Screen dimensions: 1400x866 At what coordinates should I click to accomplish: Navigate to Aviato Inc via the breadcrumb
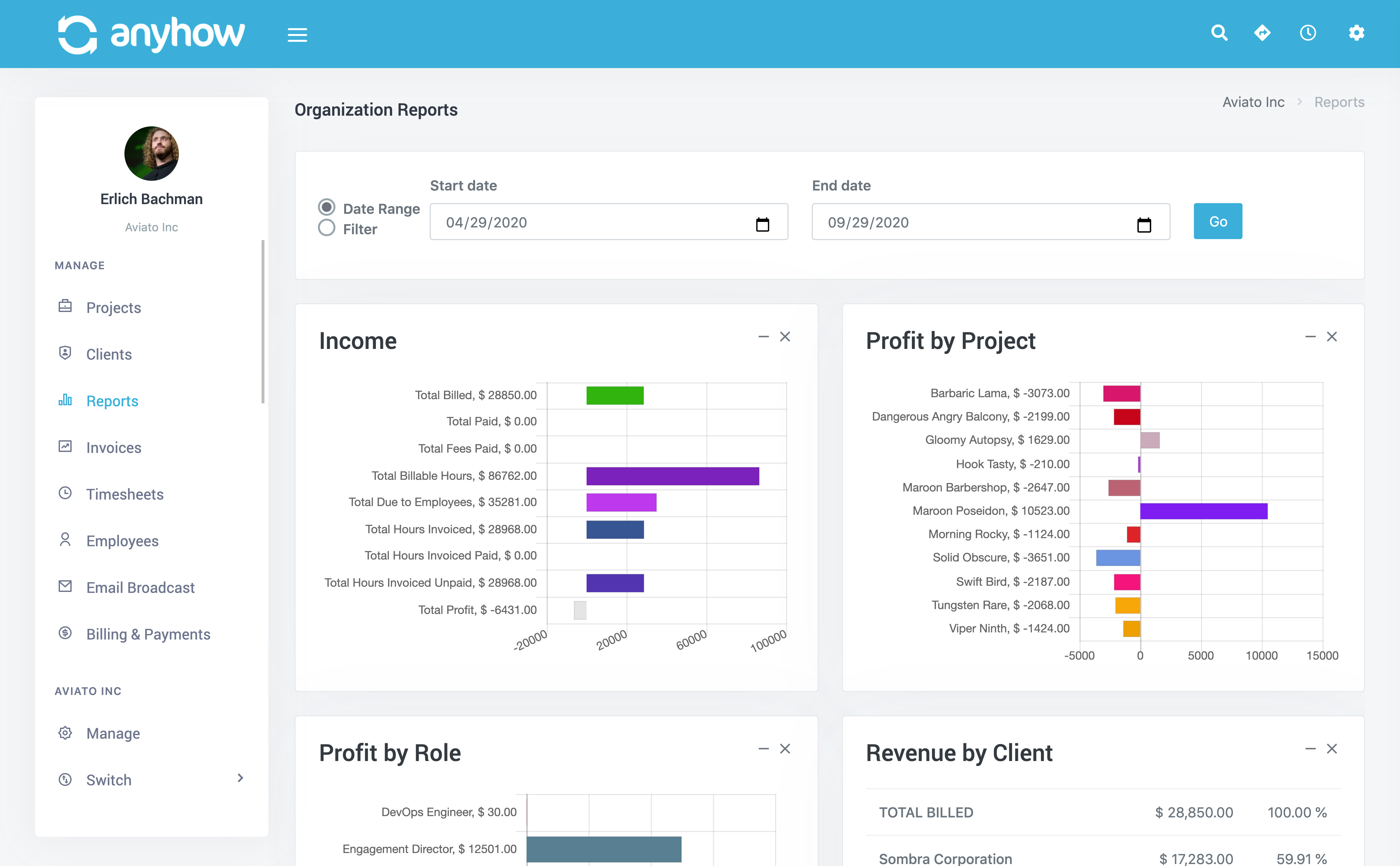[1253, 101]
